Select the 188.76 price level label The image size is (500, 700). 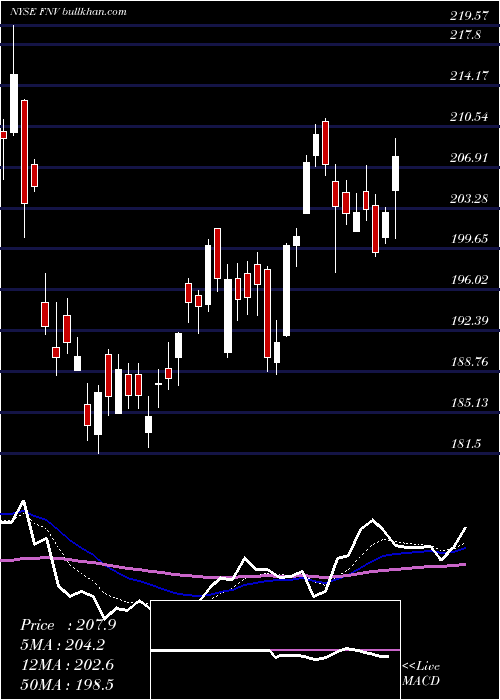[x=468, y=362]
